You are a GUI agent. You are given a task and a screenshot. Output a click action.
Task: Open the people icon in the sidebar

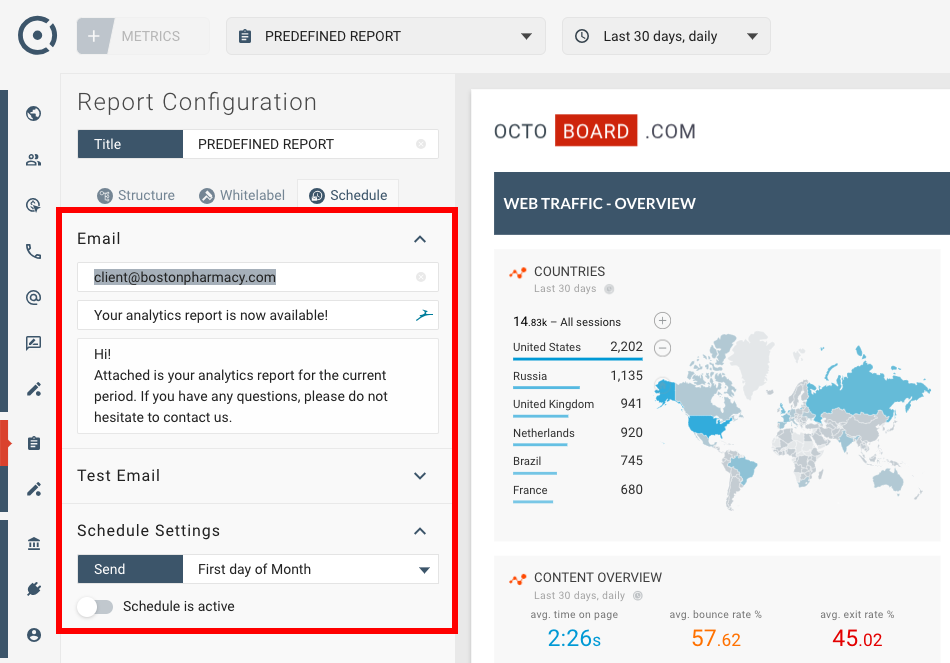(x=34, y=160)
